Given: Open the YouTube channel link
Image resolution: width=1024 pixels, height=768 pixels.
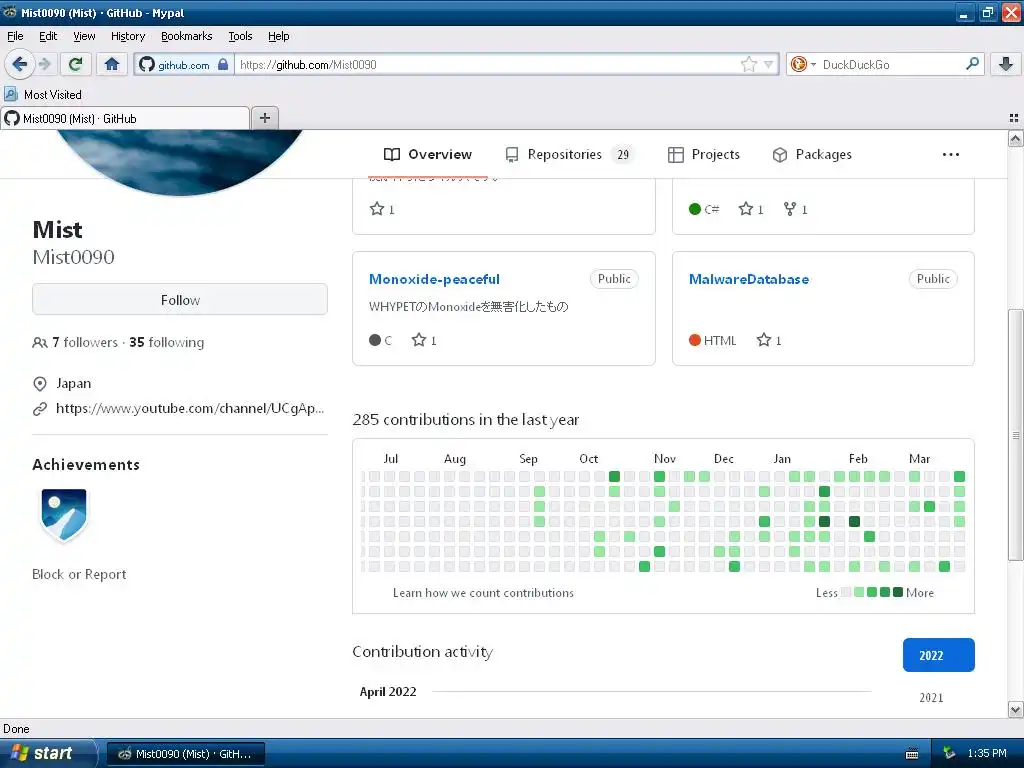Looking at the screenshot, I should pyautogui.click(x=190, y=409).
